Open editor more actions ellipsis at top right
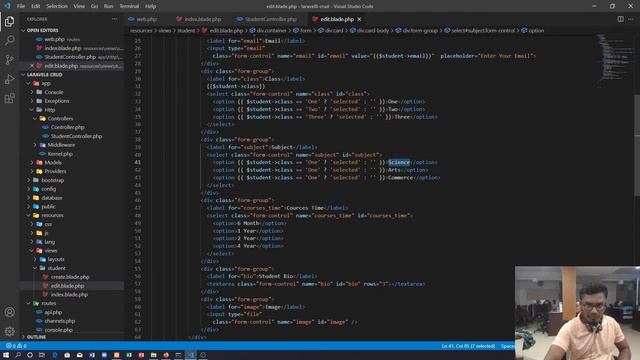This screenshot has width=640, height=360. 631,19
